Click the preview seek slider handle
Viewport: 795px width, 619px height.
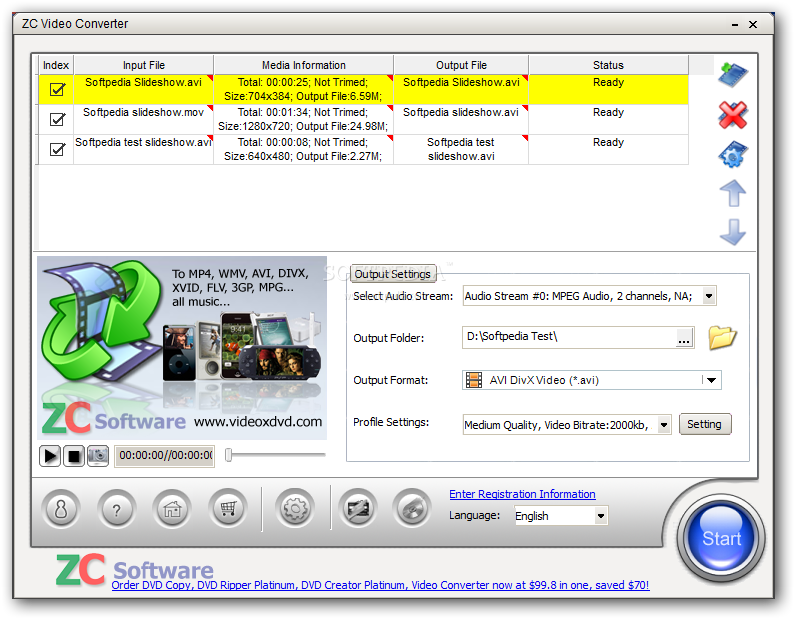(229, 455)
